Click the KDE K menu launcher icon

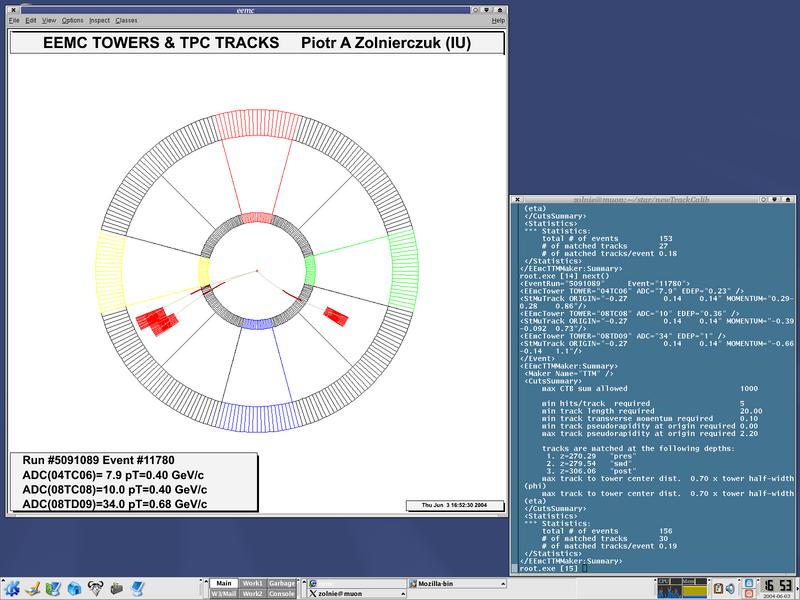click(x=12, y=588)
